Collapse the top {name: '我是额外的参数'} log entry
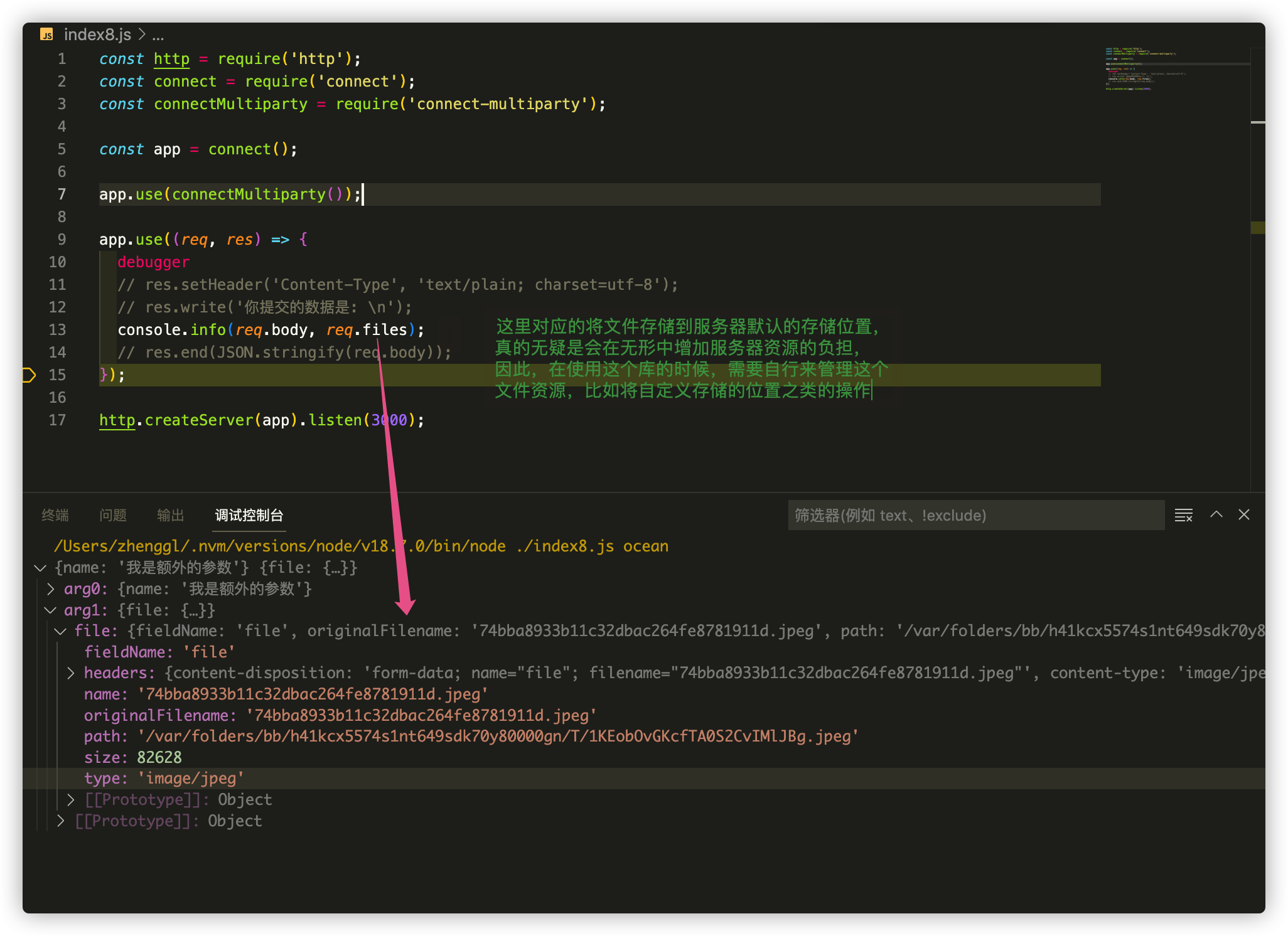 pos(40,568)
